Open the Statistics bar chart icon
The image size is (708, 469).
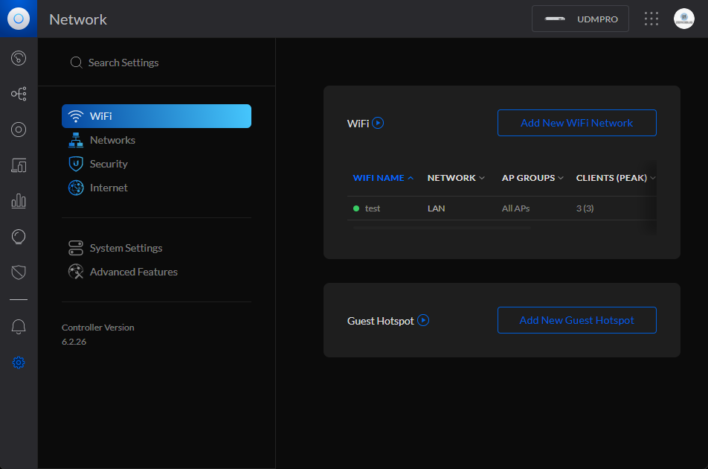18,201
